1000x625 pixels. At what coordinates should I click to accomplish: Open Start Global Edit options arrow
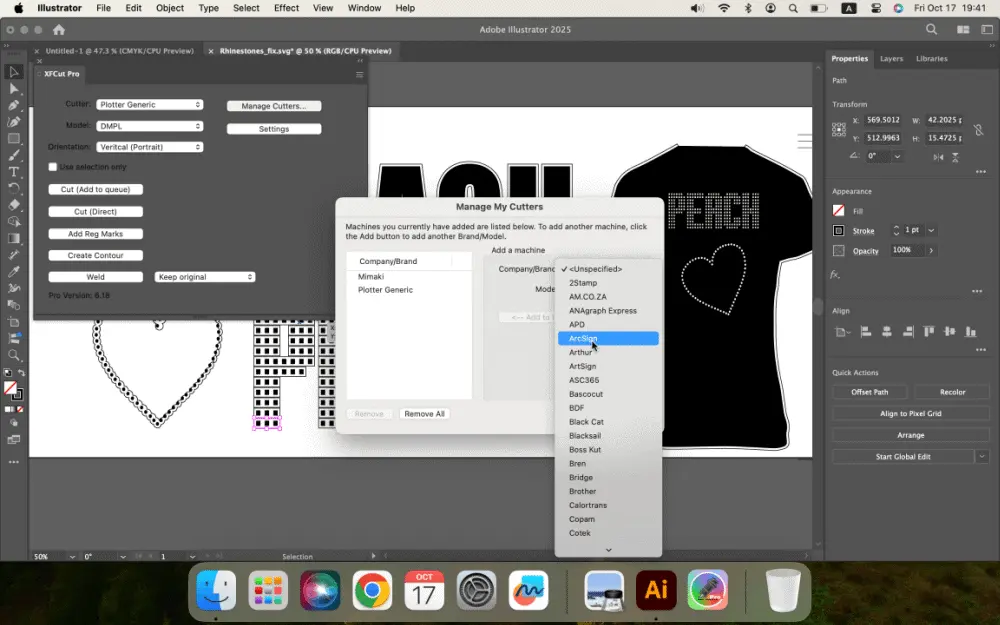pyautogui.click(x=982, y=457)
